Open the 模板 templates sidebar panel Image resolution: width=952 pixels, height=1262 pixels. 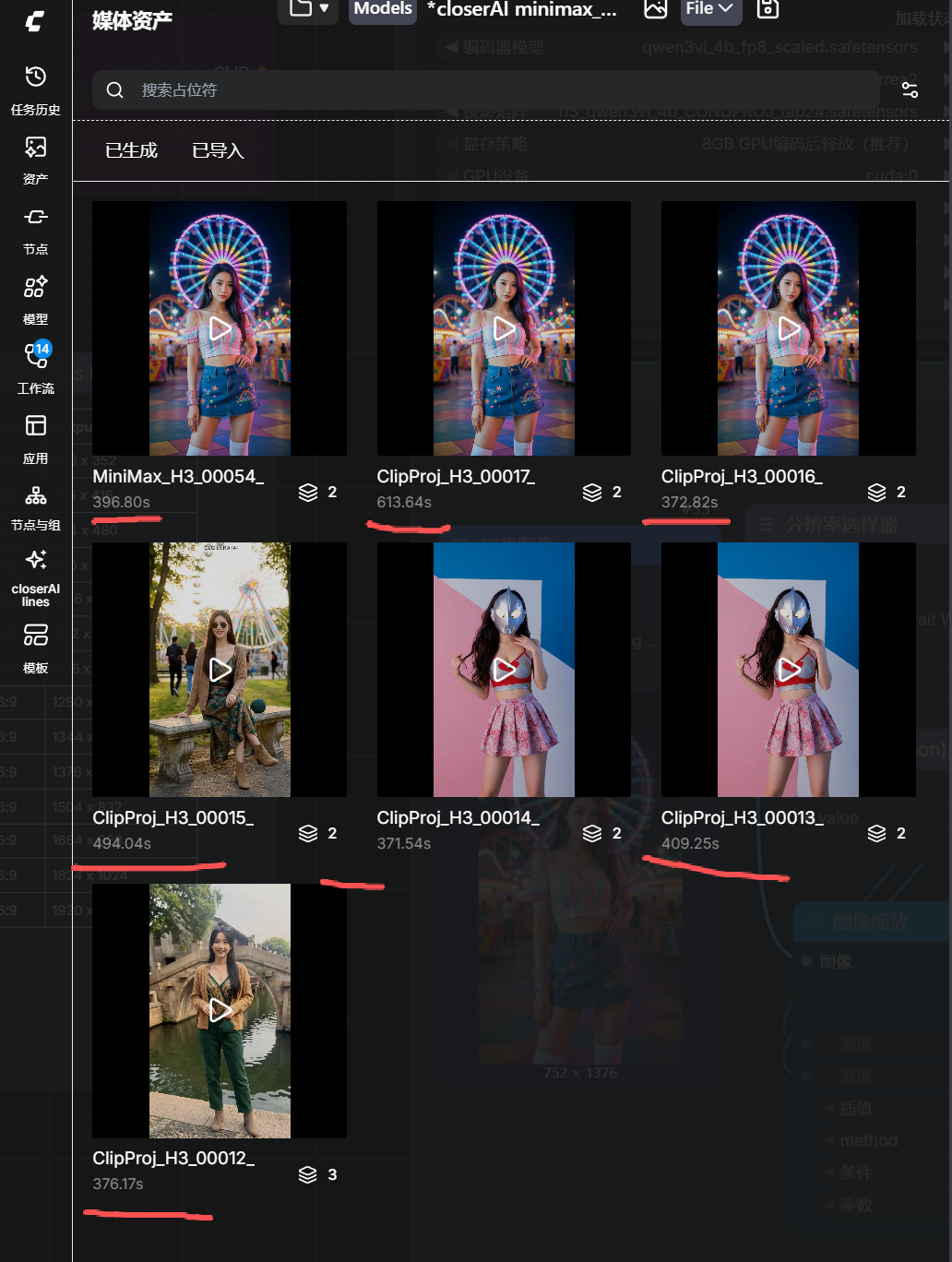(36, 649)
